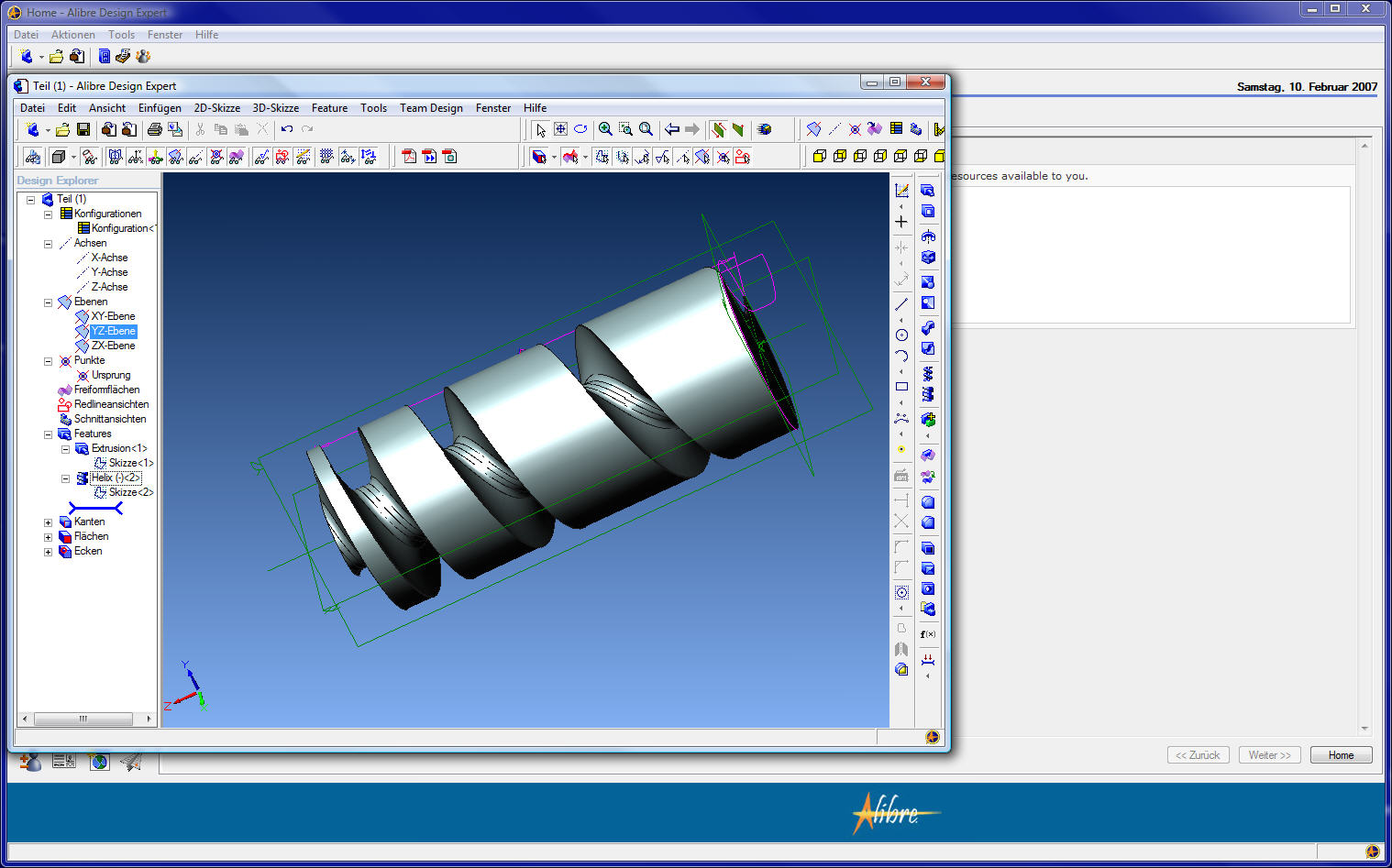
Task: Click the yellow Konfigurationen toolbar icon
Action: (x=896, y=129)
